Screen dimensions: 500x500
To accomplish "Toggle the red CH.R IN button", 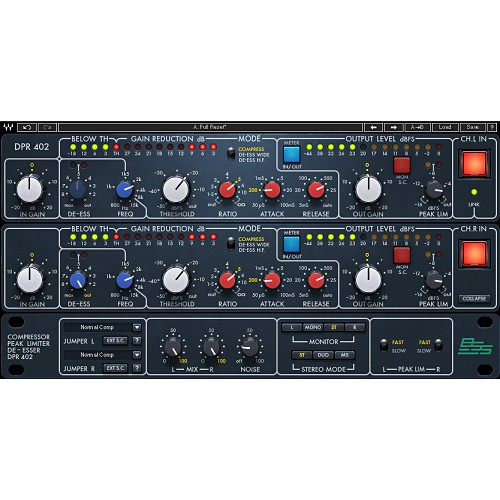I will click(x=474, y=254).
